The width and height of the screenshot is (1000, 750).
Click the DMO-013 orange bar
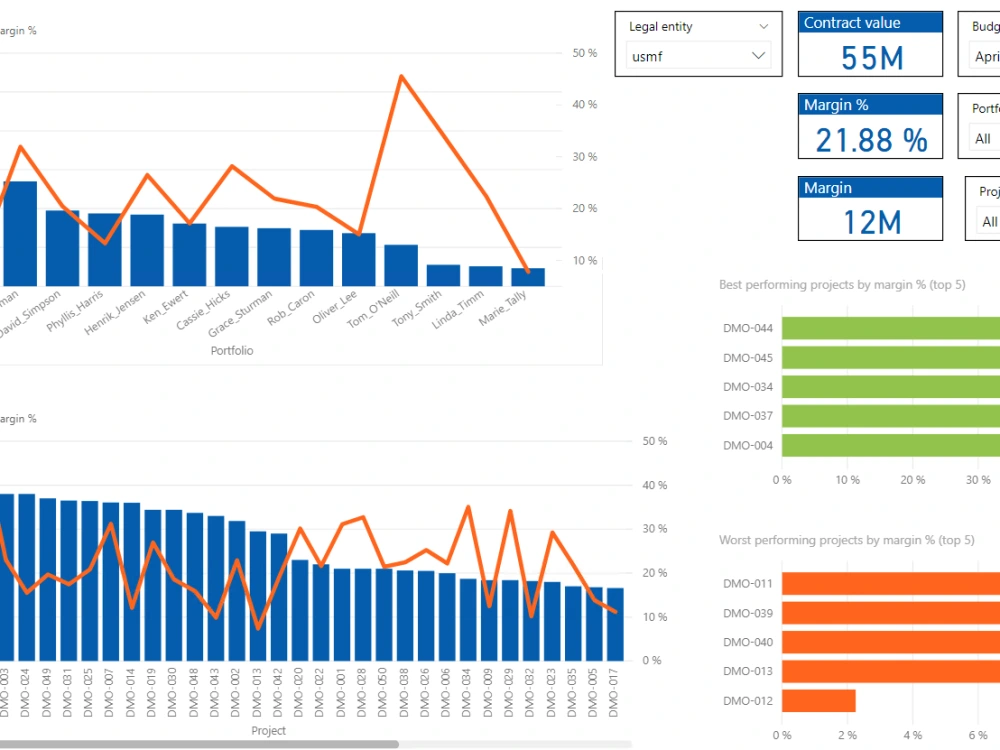(x=891, y=672)
